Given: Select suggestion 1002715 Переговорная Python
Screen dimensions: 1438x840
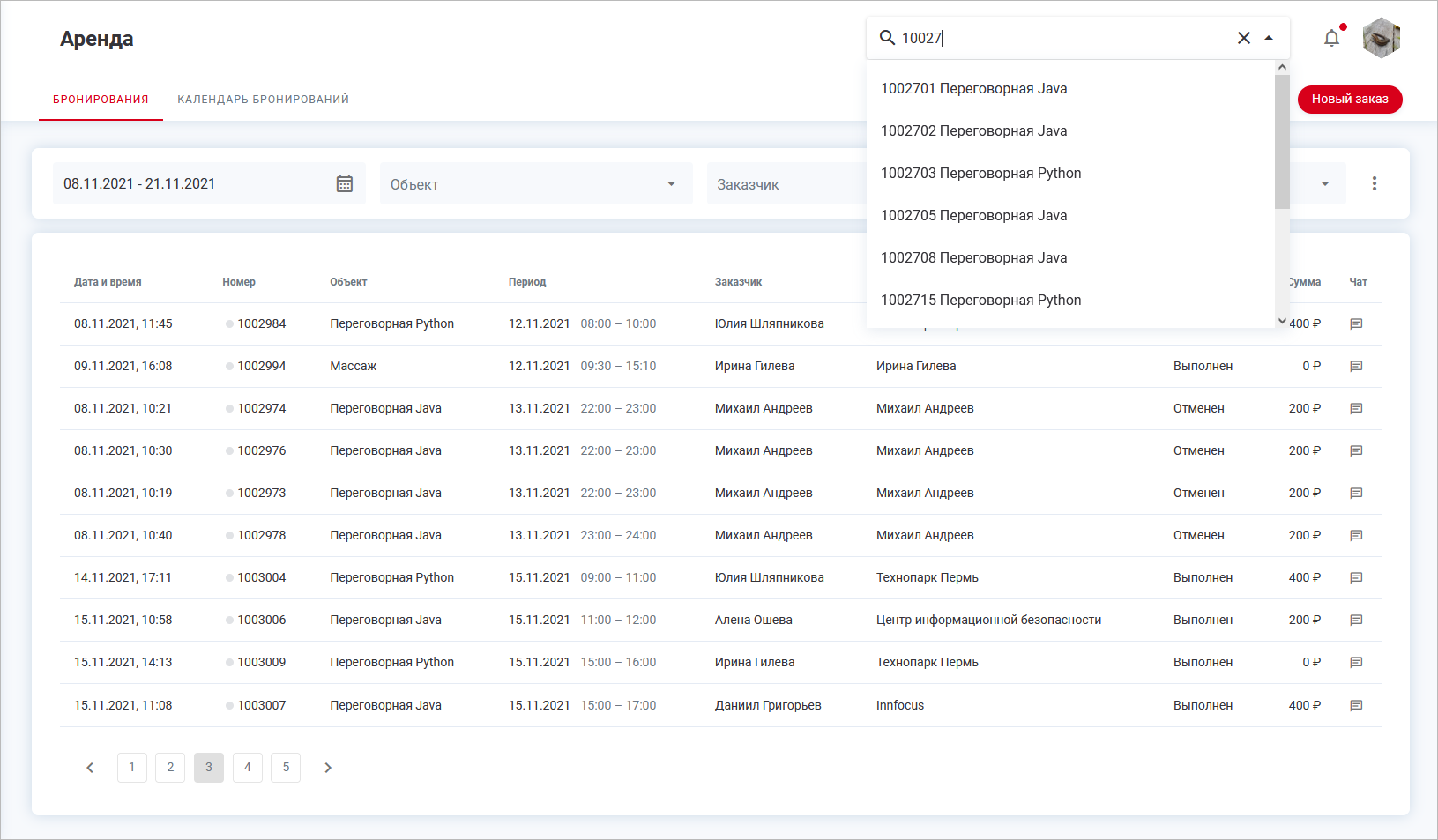Looking at the screenshot, I should click(x=1070, y=300).
